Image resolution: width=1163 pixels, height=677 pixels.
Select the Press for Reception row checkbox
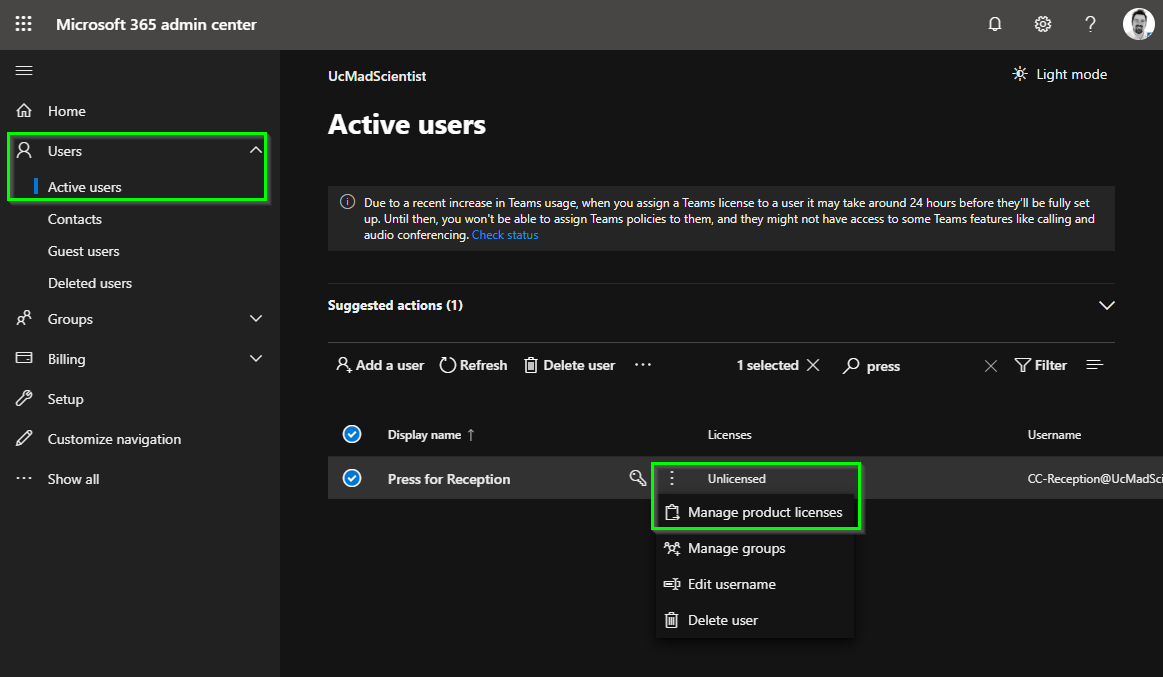tap(352, 478)
